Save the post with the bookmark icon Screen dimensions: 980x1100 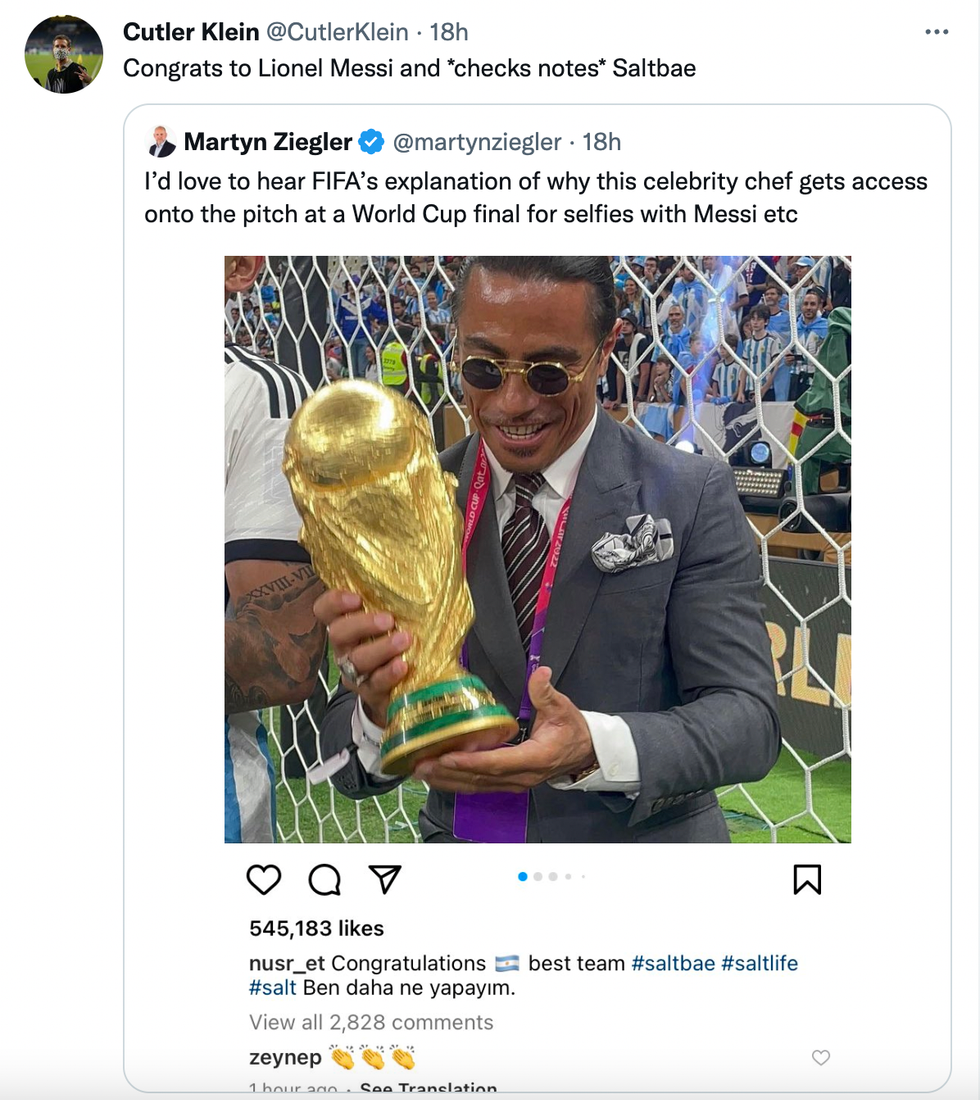click(x=807, y=879)
